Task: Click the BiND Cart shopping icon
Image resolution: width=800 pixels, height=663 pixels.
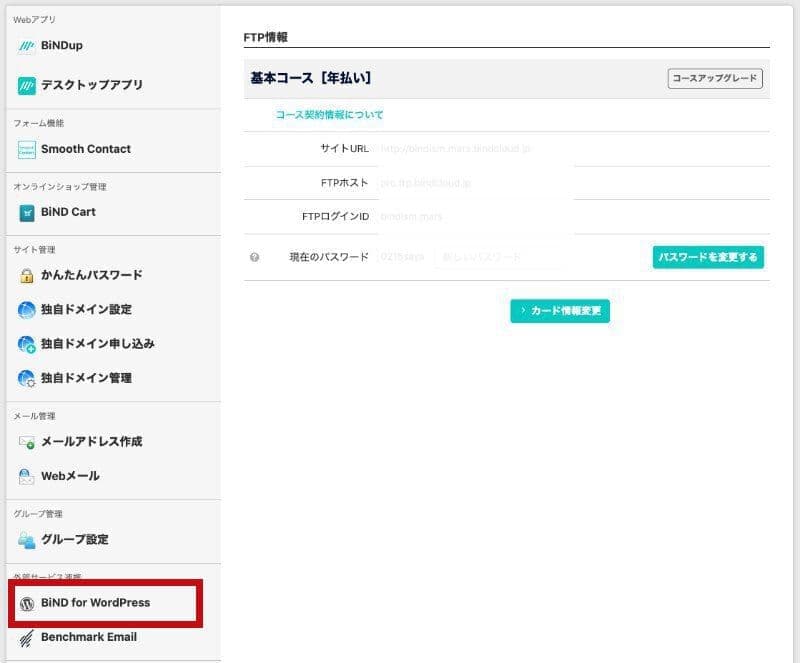Action: point(27,212)
